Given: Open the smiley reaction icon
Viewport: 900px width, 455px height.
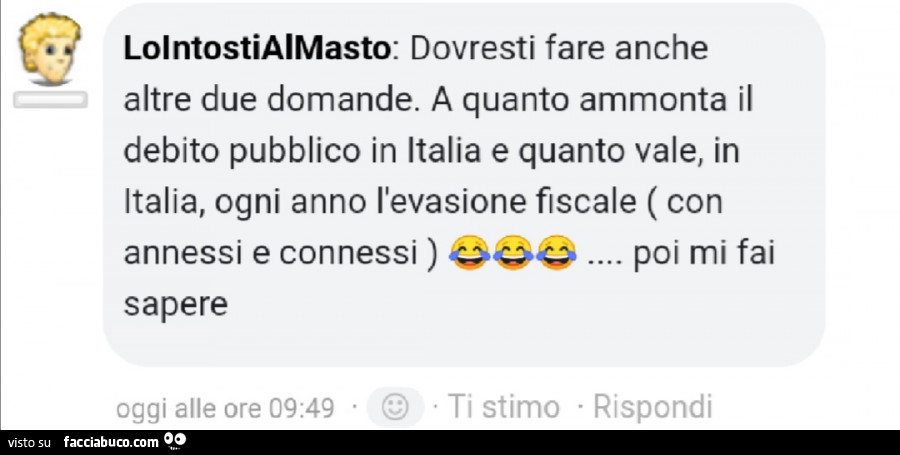Looking at the screenshot, I should pyautogui.click(x=395, y=408).
